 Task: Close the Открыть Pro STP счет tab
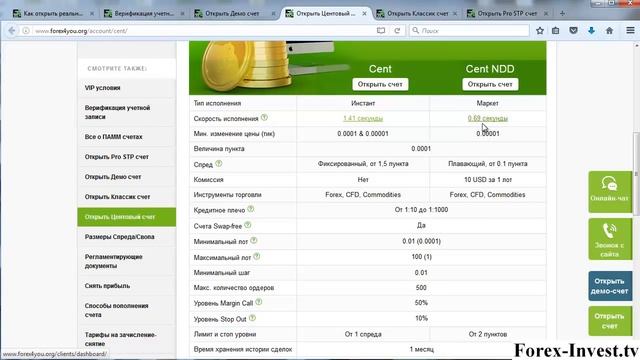pyautogui.click(x=546, y=13)
